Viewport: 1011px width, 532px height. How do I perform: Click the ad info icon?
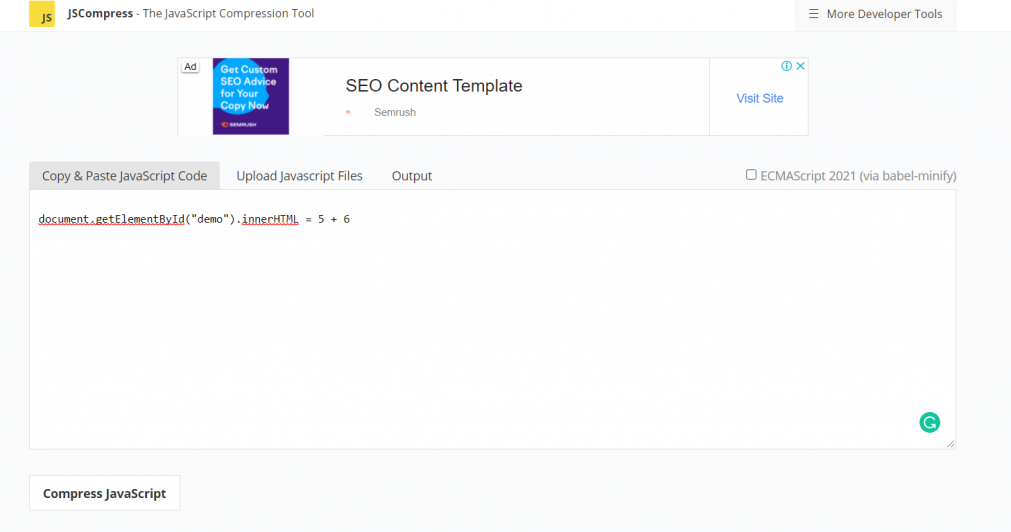click(x=787, y=66)
